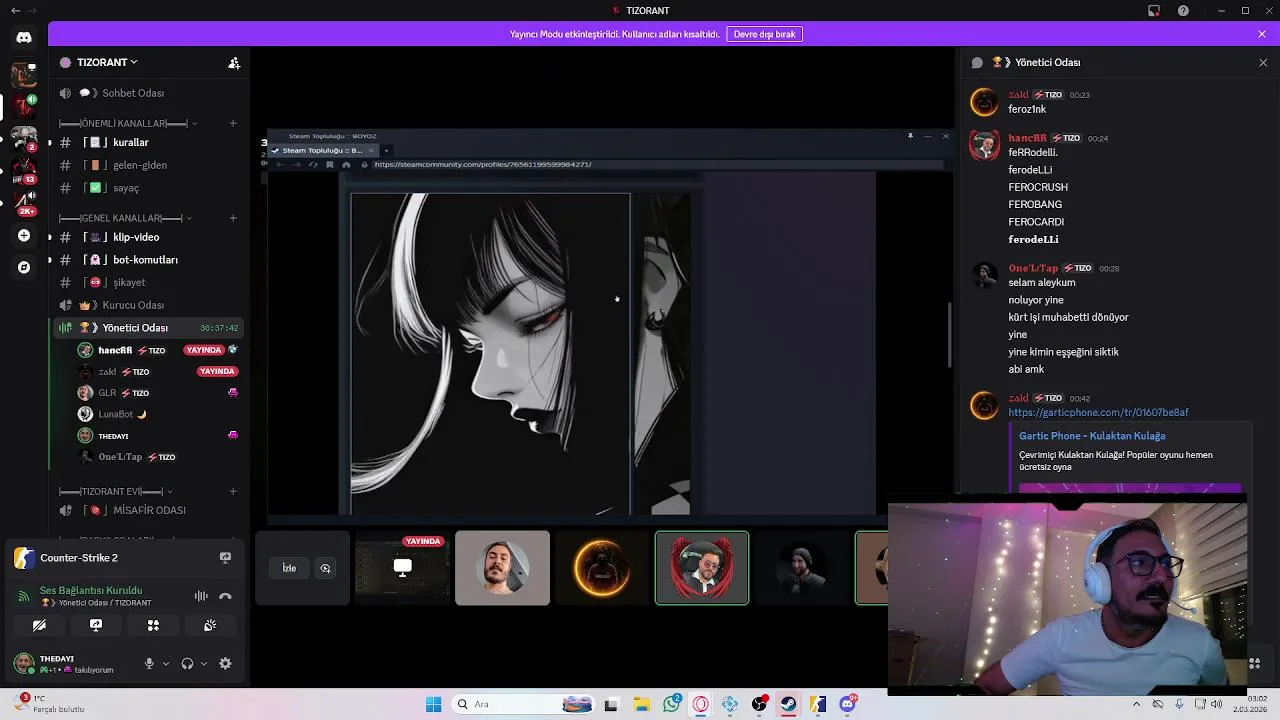
Task: Toggle camera on in voice panel
Action: click(39, 625)
